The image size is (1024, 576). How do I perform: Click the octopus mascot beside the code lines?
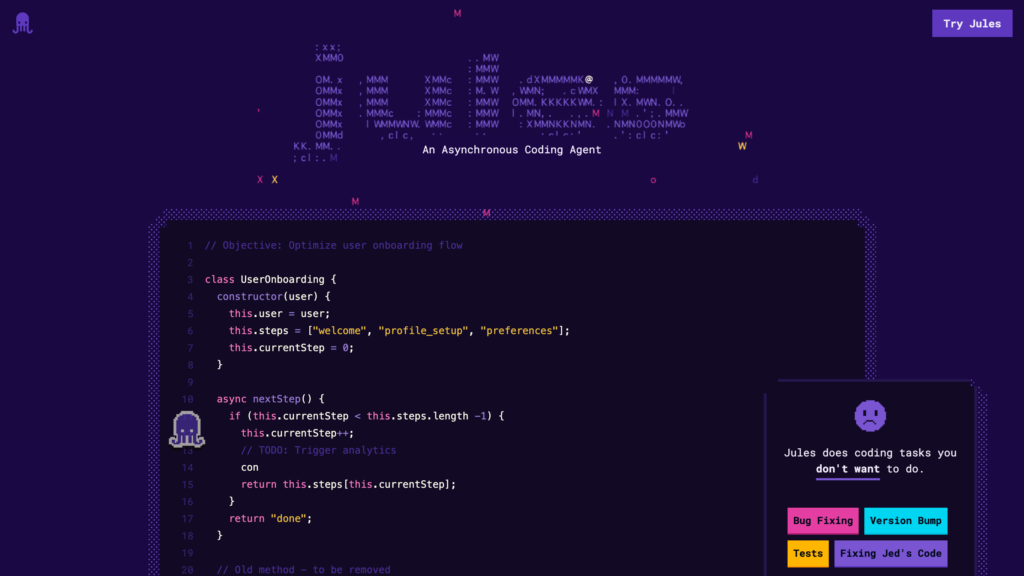(187, 429)
